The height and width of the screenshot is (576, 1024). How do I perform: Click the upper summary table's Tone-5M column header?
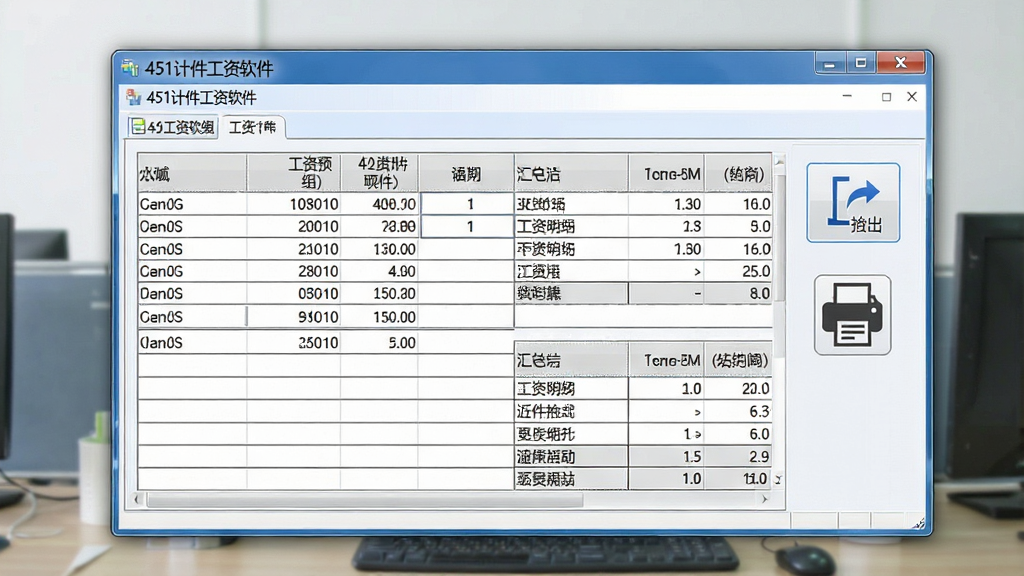coord(667,174)
